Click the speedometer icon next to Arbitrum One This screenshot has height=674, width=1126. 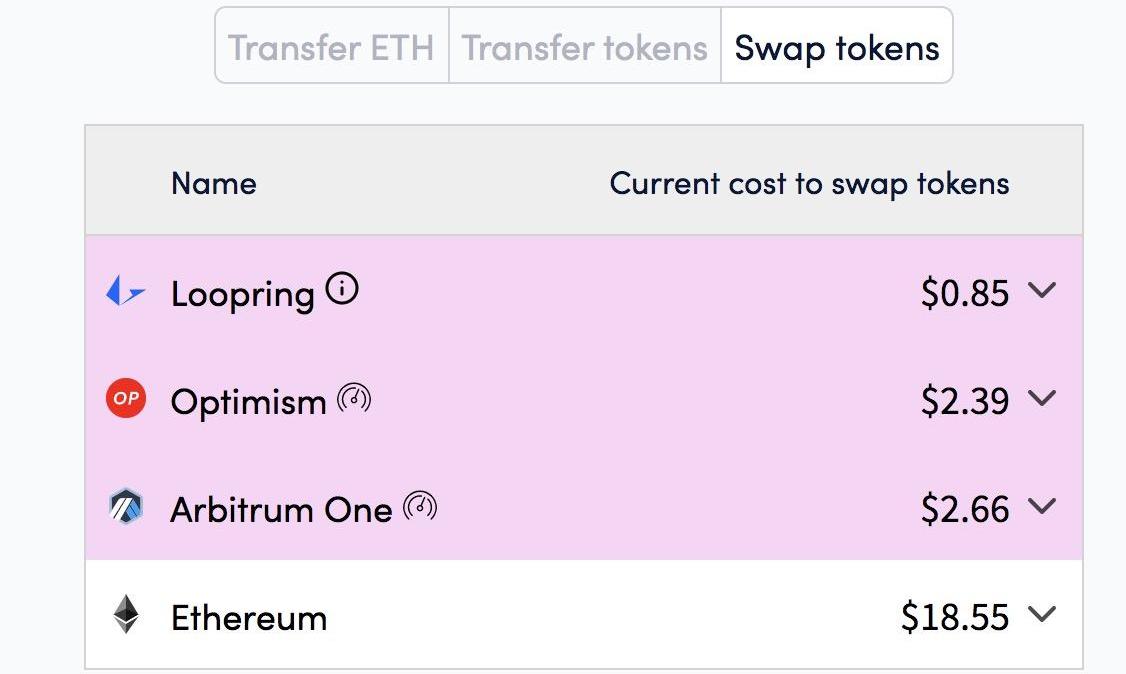point(420,506)
